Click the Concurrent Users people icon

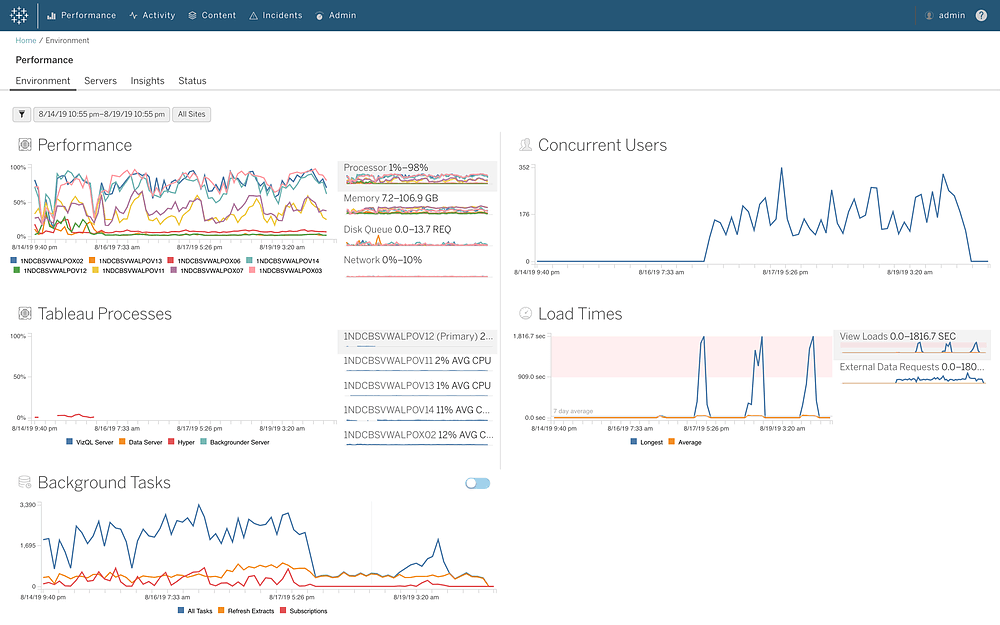click(x=526, y=145)
